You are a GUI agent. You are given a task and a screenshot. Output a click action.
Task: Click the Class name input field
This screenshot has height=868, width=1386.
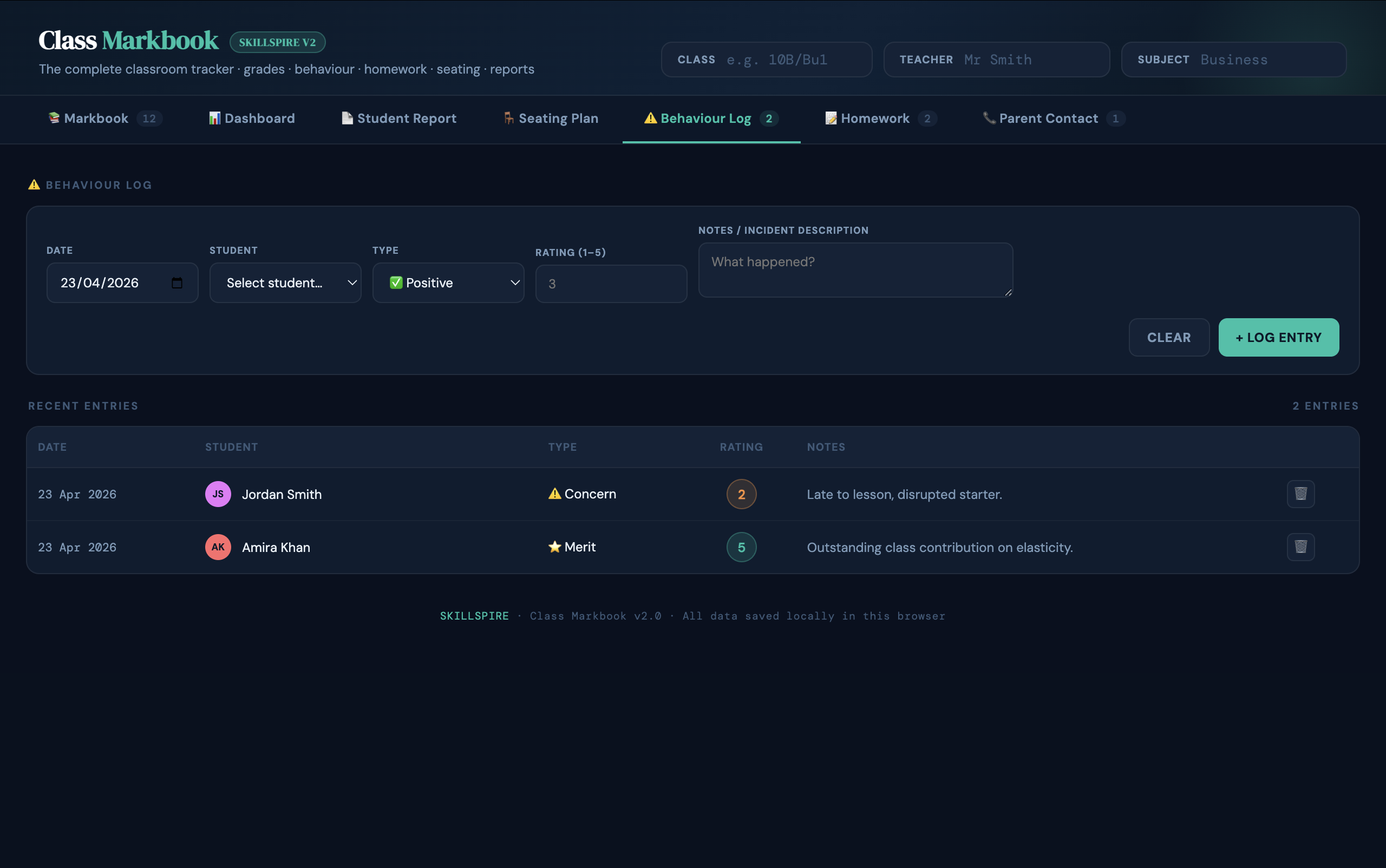click(x=793, y=60)
